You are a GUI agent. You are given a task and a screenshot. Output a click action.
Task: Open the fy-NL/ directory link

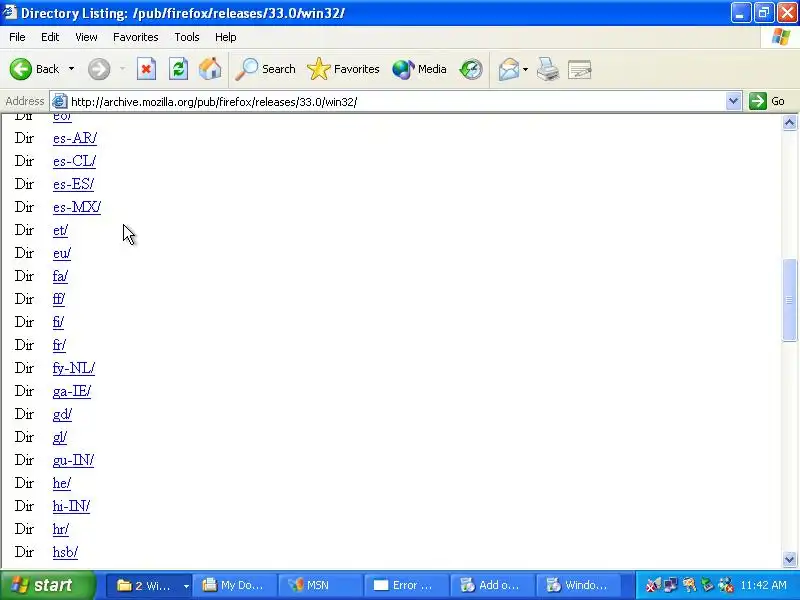(73, 368)
